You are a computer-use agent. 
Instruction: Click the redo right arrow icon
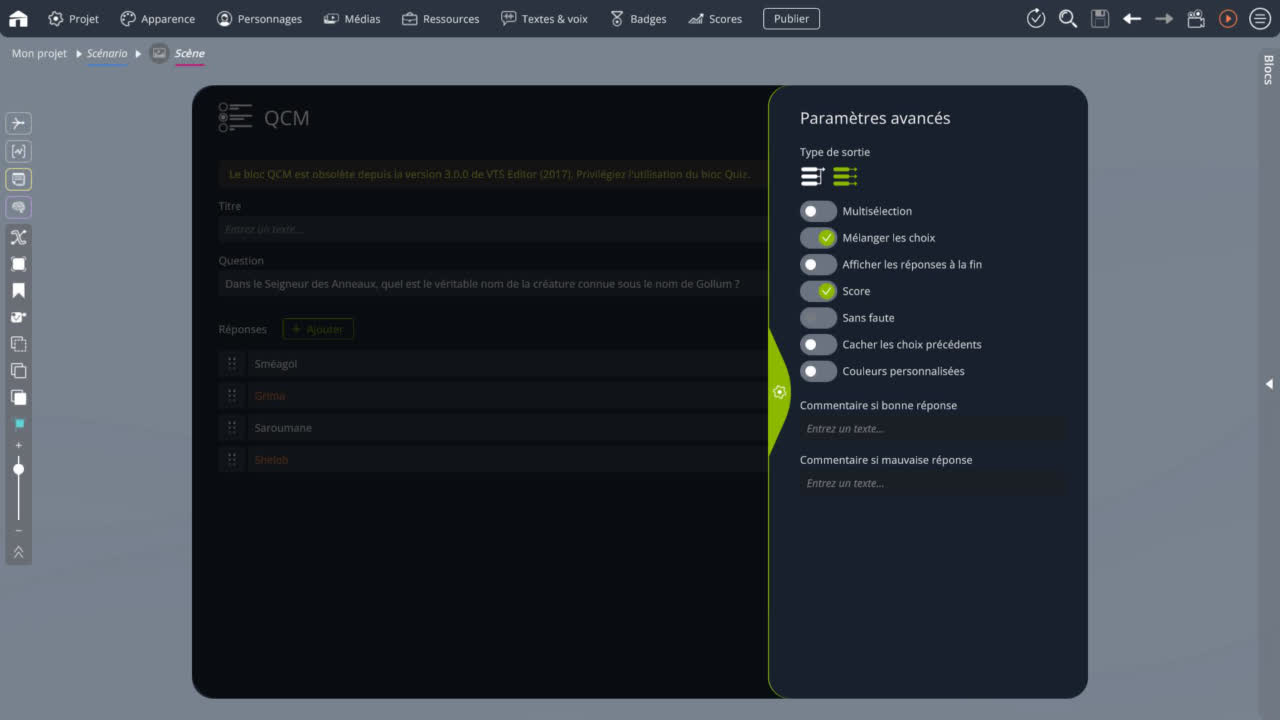click(1164, 18)
